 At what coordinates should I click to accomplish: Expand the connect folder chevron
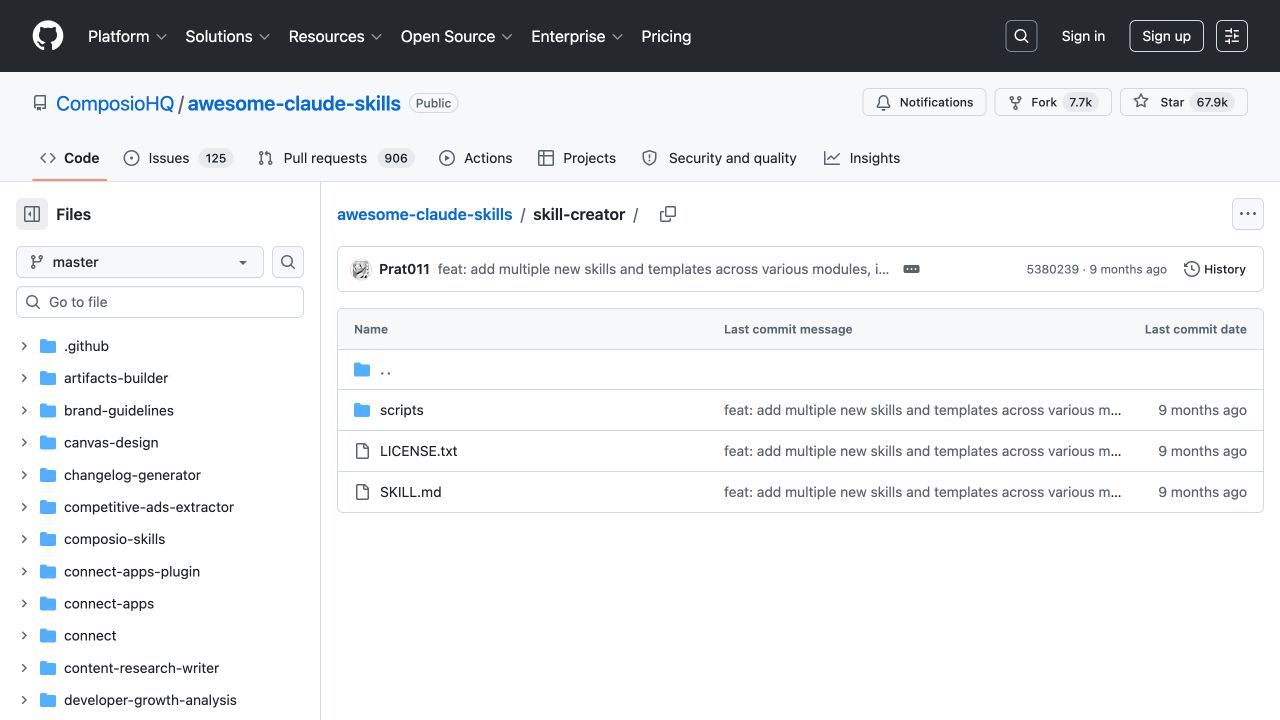(x=24, y=635)
